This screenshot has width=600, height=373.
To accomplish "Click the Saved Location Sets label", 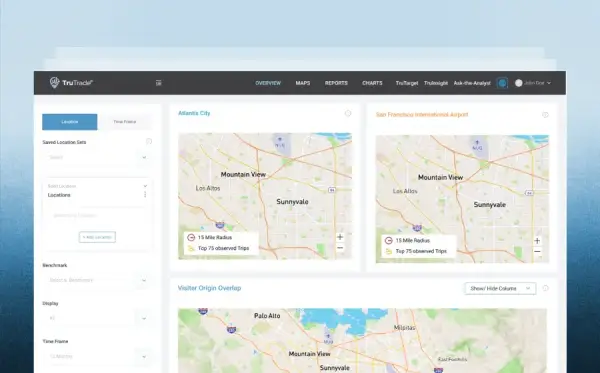I will [x=64, y=142].
